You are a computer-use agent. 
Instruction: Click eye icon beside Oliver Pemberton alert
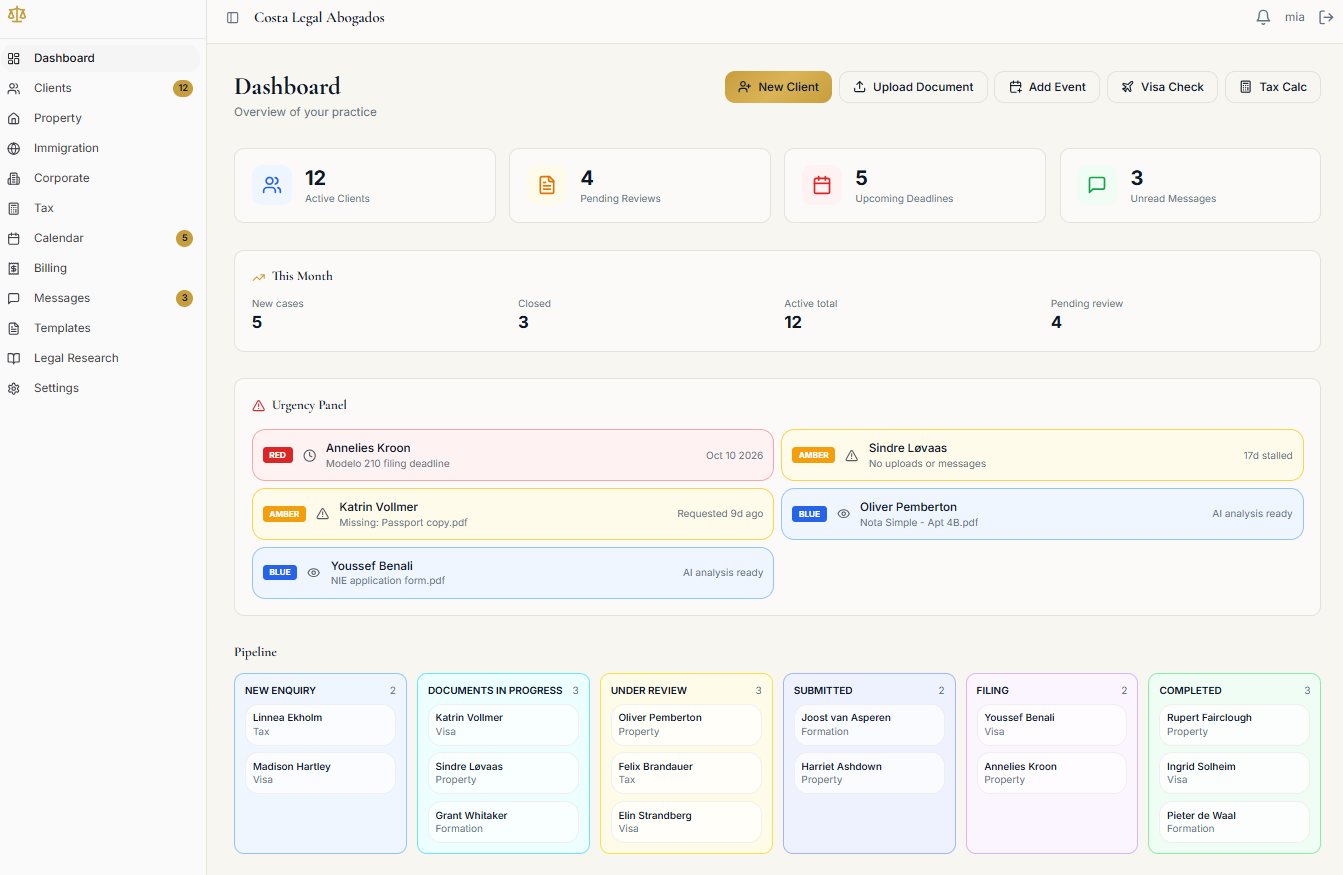click(x=844, y=514)
